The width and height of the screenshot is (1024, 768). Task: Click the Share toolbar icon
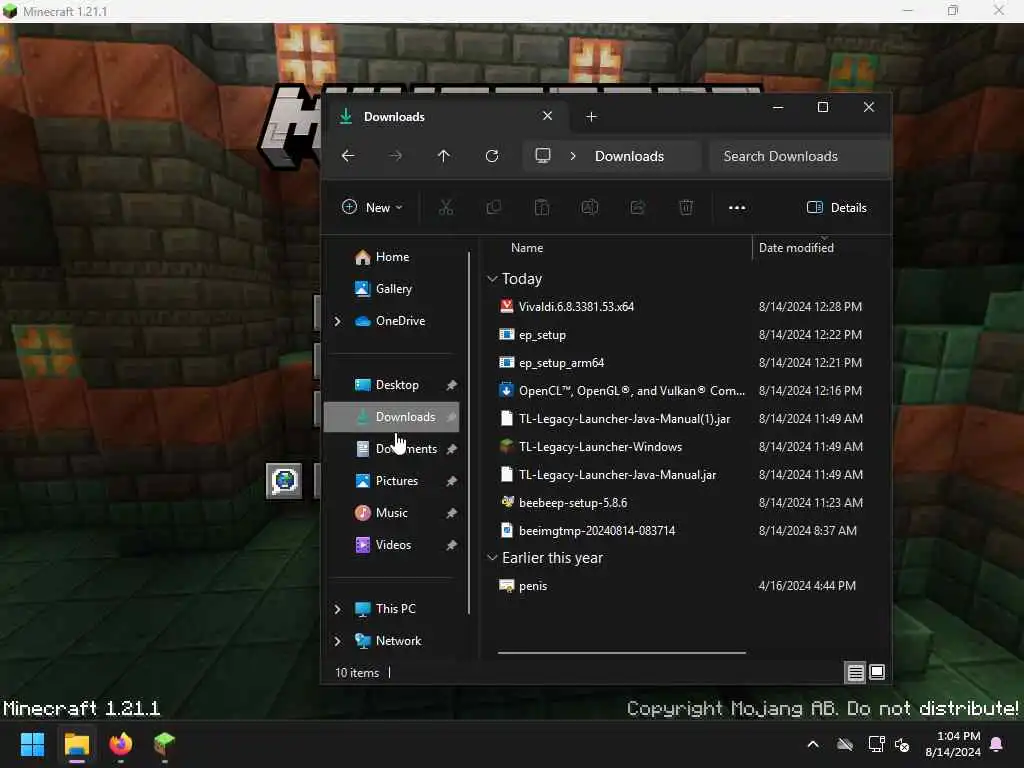coord(637,208)
